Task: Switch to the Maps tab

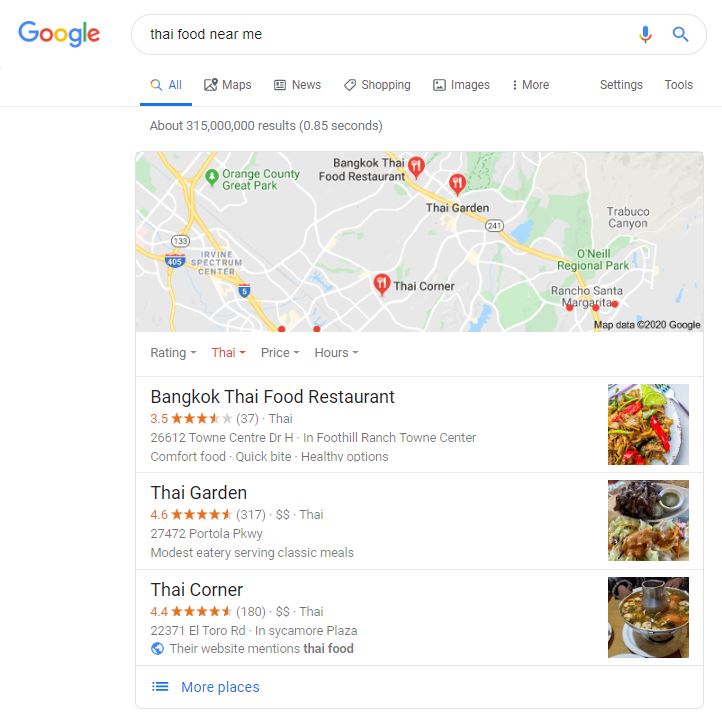Action: coord(227,85)
